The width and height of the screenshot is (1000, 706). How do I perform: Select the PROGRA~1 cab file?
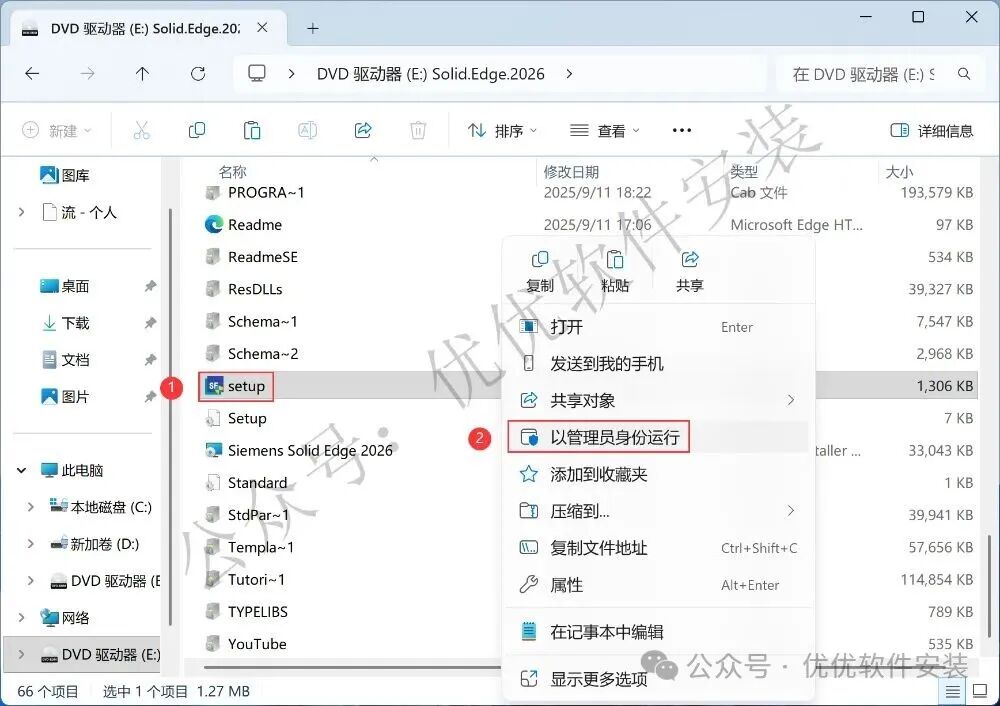click(x=266, y=192)
